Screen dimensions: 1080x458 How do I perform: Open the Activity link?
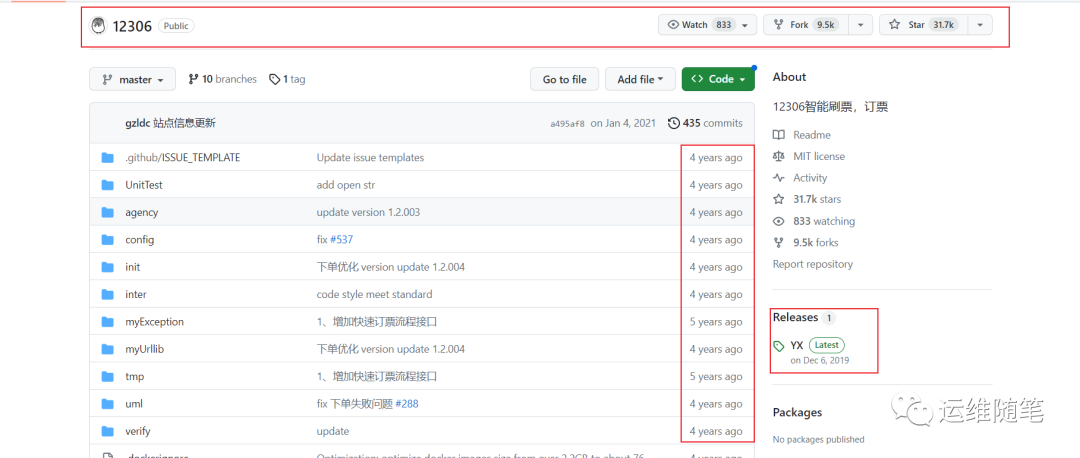(810, 178)
